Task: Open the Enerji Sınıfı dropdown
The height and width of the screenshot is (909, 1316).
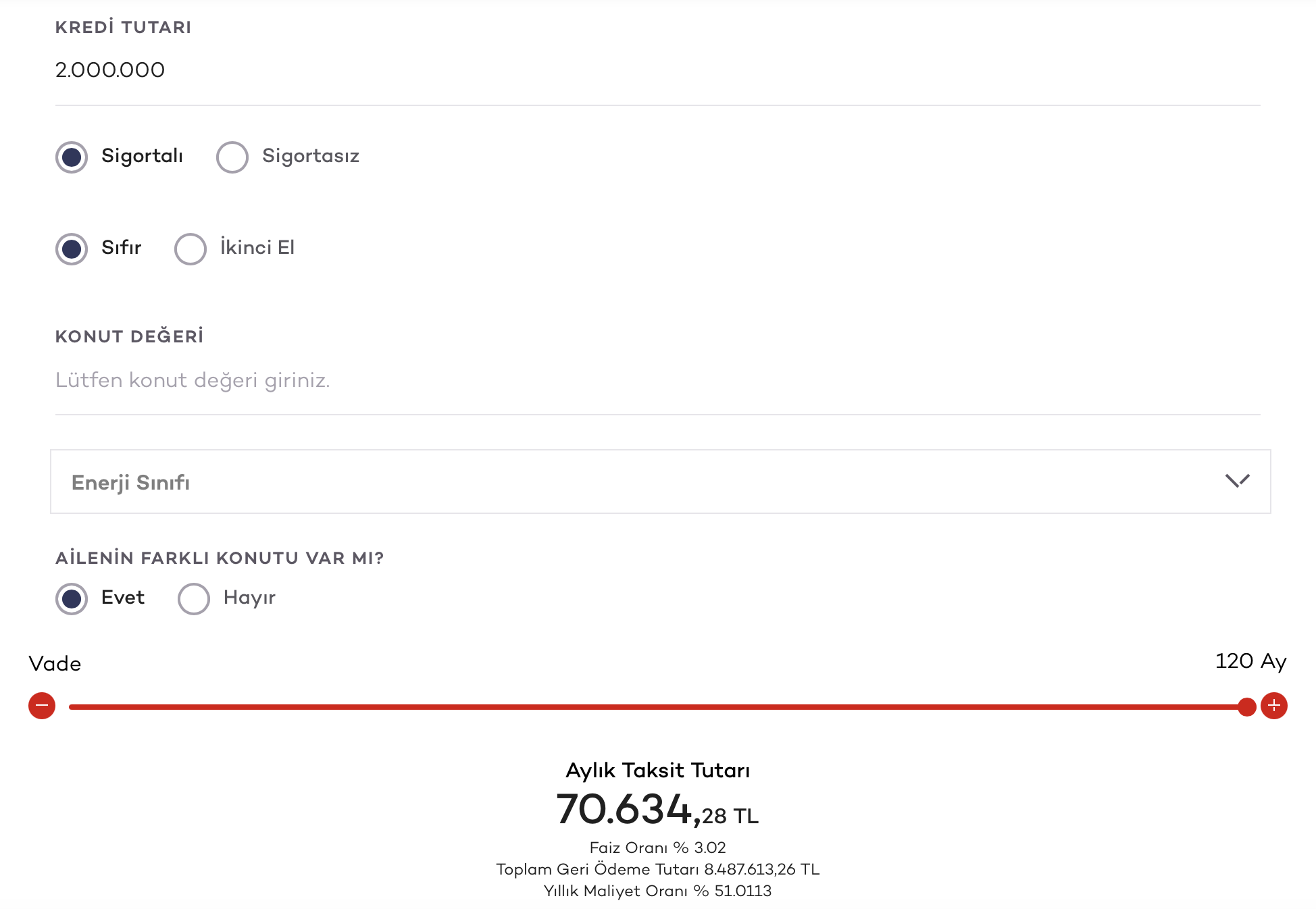Action: tap(659, 482)
